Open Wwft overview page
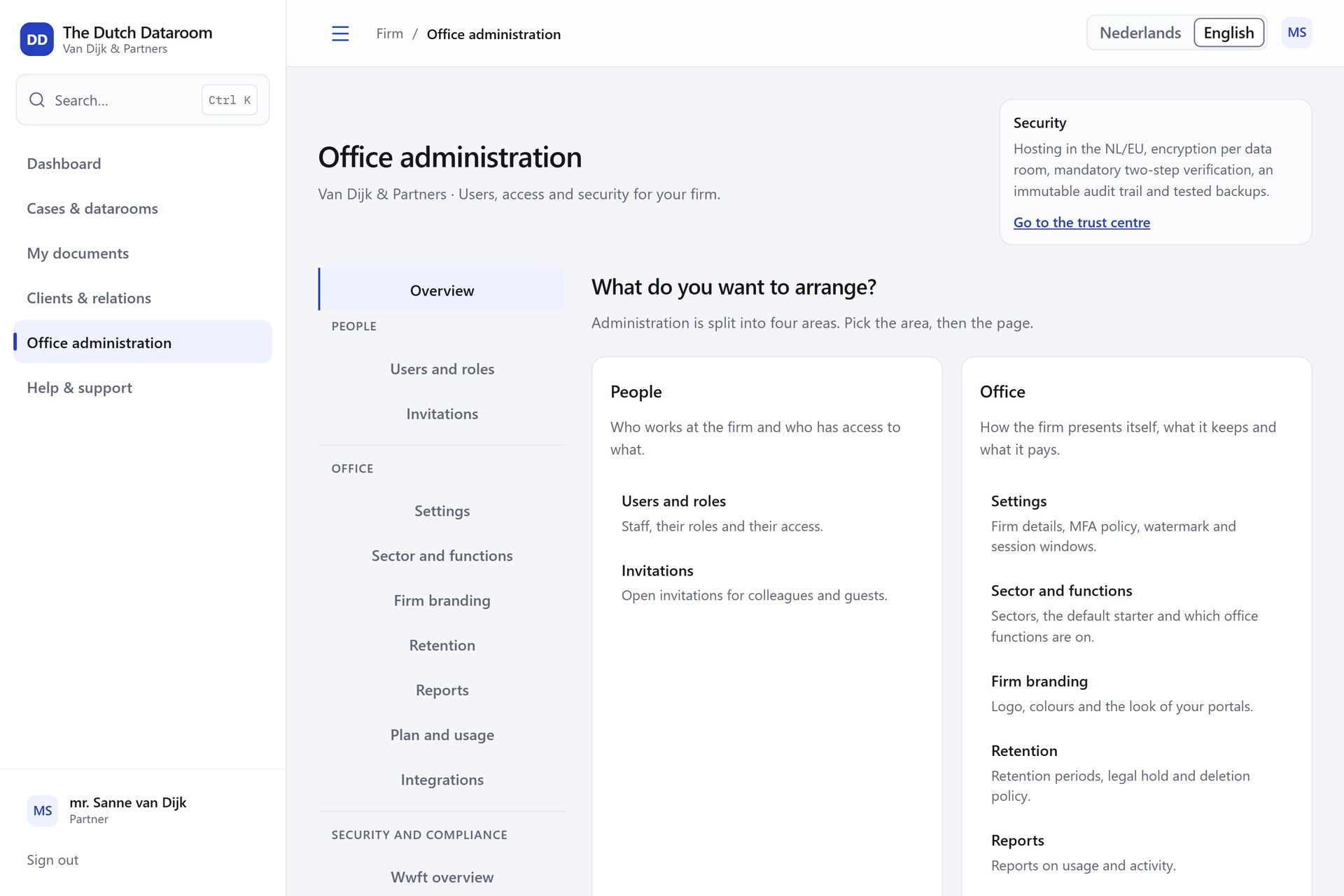The width and height of the screenshot is (1344, 896). (x=442, y=877)
